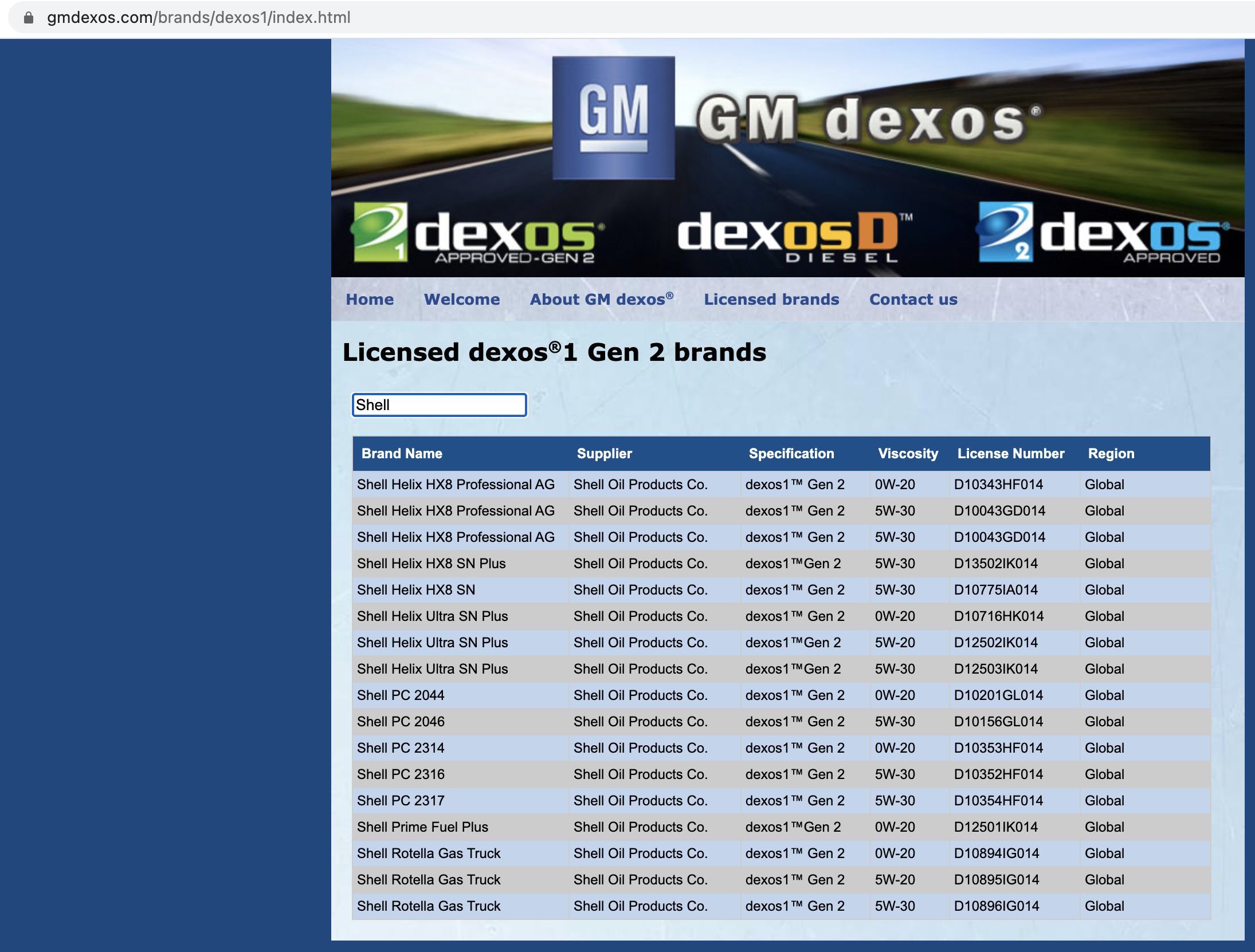
Task: Open the Licensed brands menu
Action: click(771, 300)
